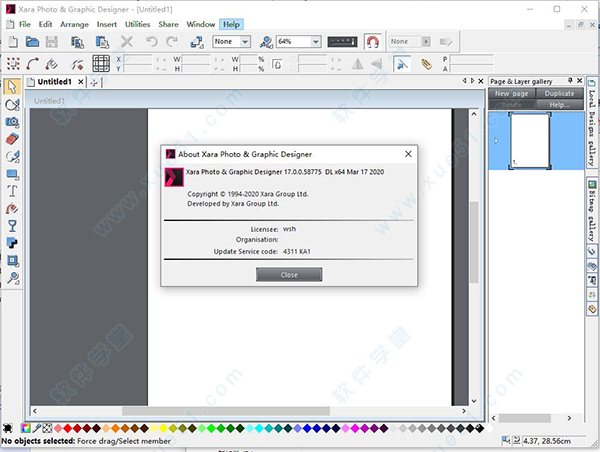Open the Insert menu
600x452 pixels.
107,24
